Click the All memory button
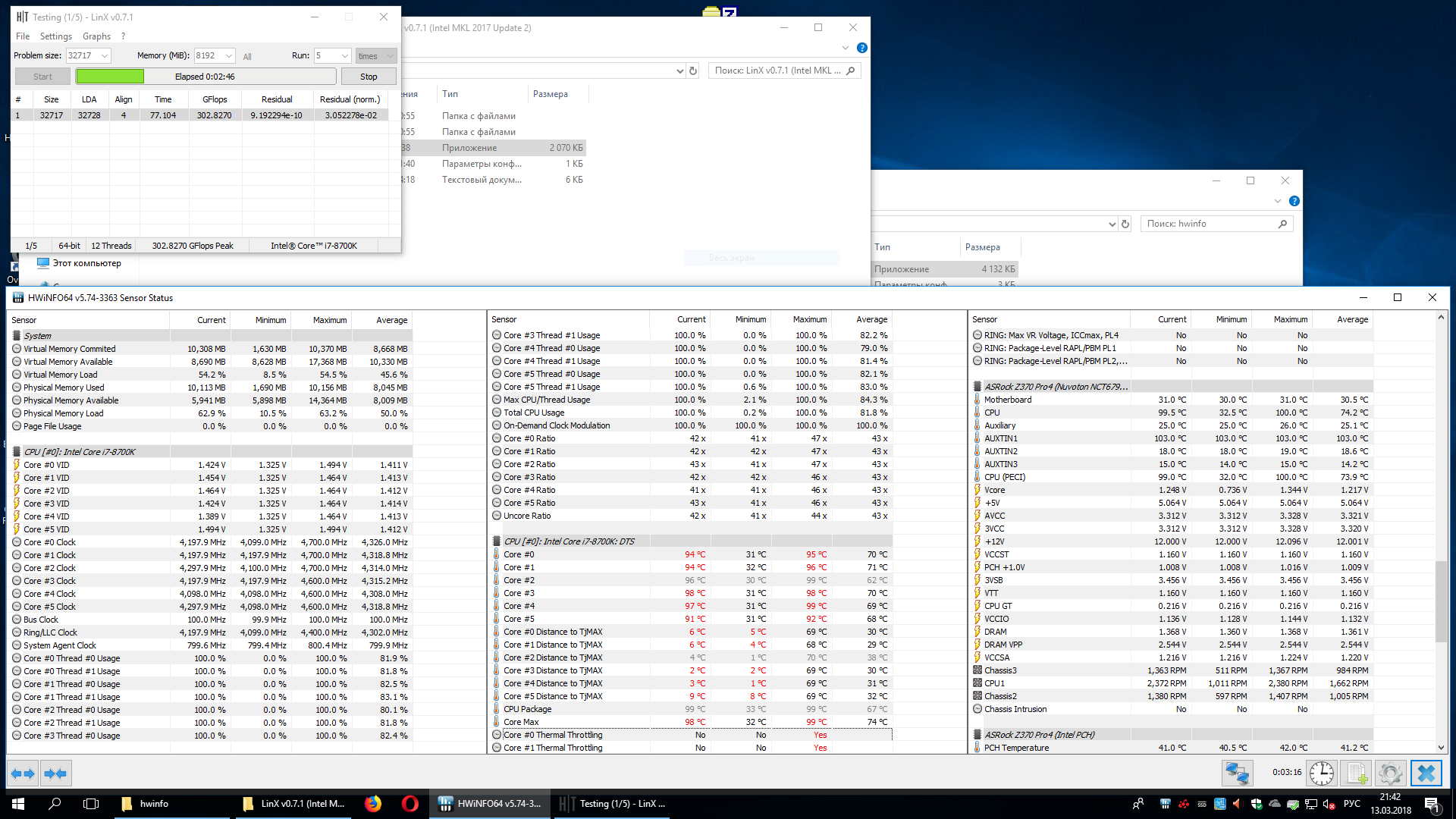The width and height of the screenshot is (1456, 819). click(247, 57)
